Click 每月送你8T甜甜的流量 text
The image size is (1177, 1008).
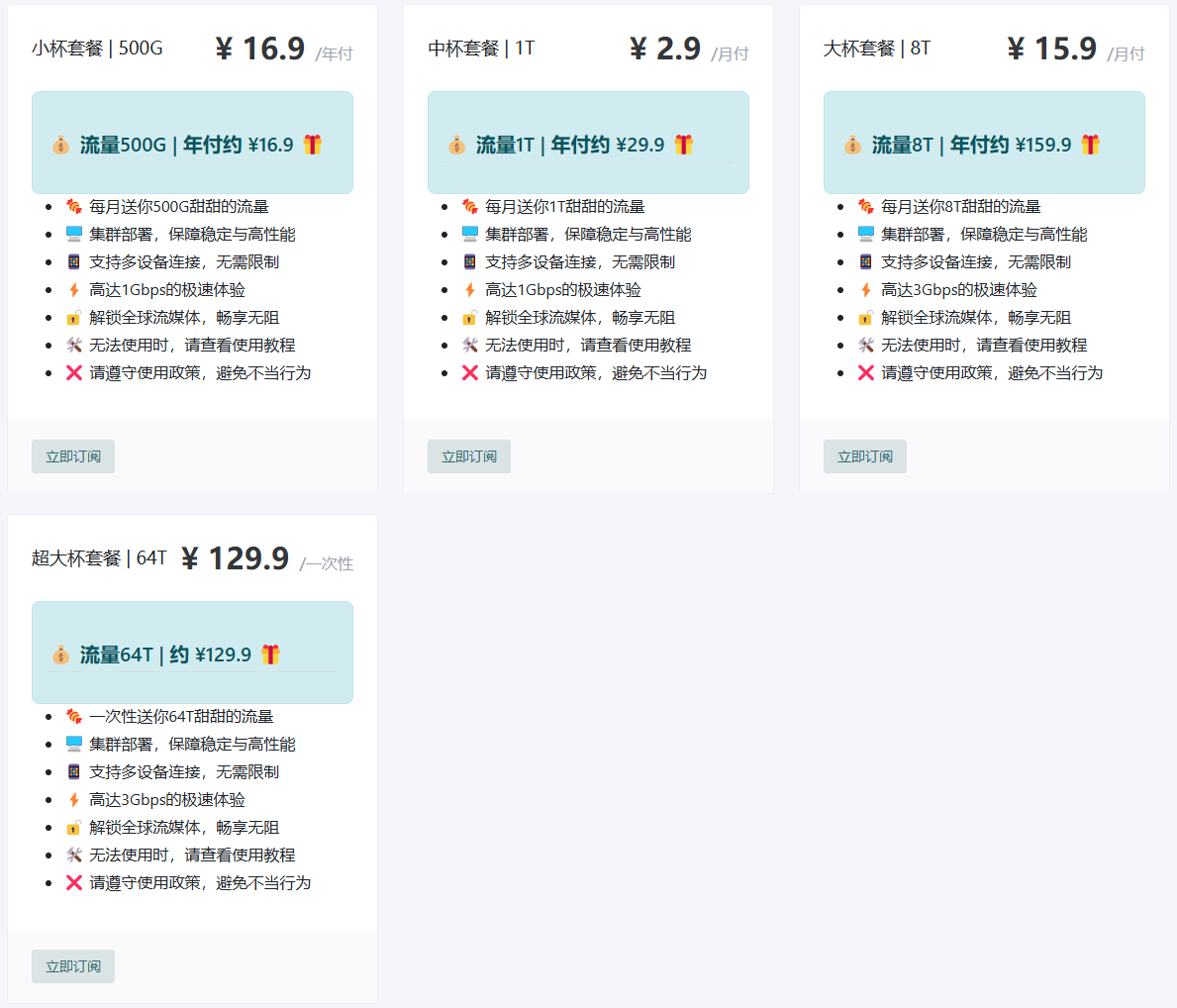pyautogui.click(x=961, y=207)
